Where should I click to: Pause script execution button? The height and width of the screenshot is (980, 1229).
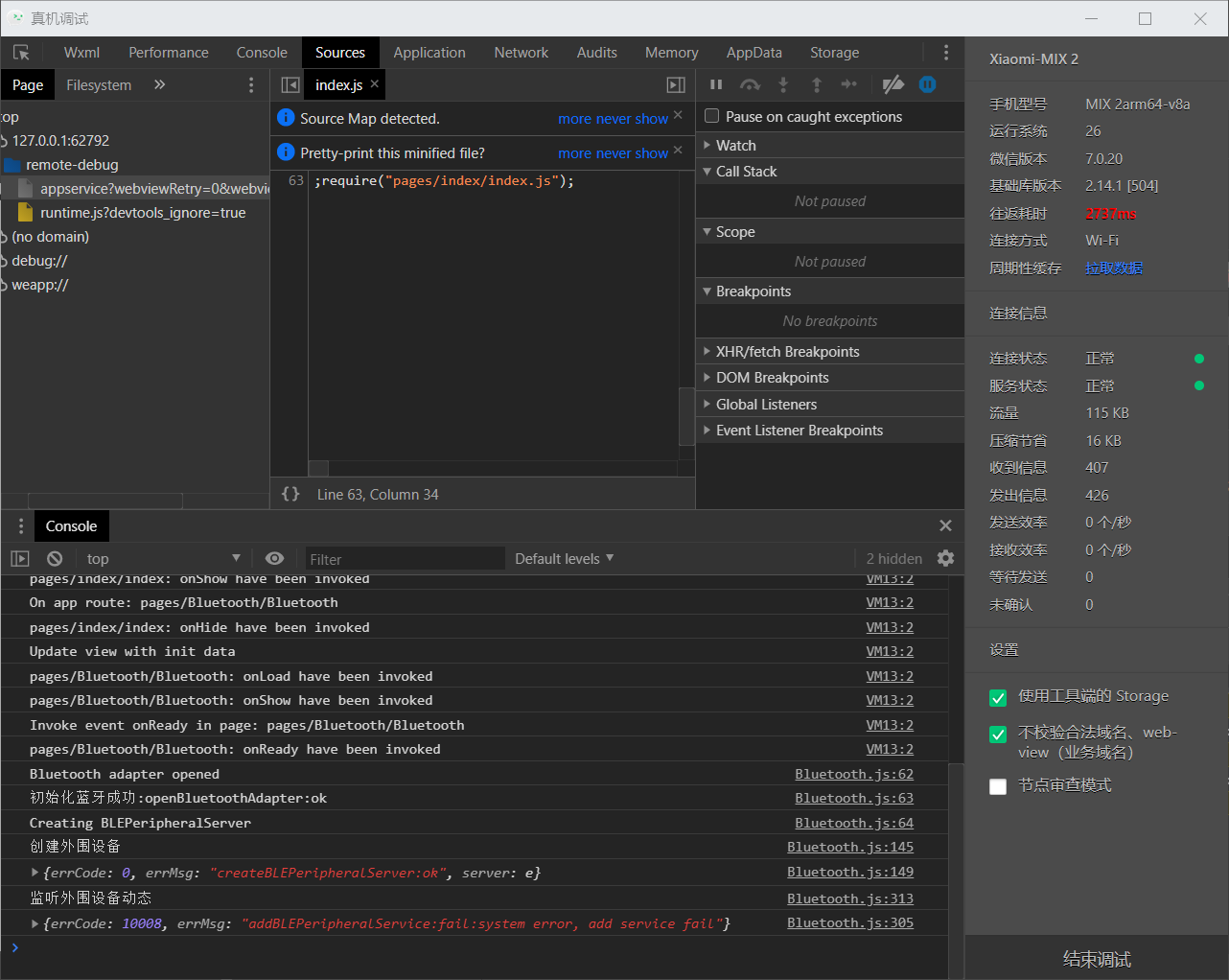tap(716, 84)
